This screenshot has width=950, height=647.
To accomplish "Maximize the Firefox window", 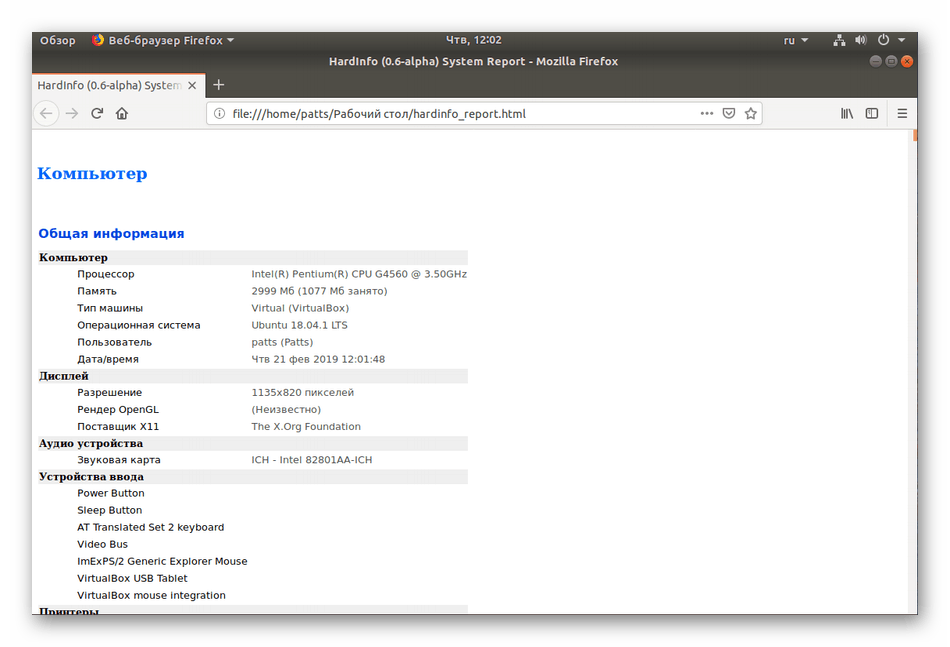I will (x=891, y=61).
